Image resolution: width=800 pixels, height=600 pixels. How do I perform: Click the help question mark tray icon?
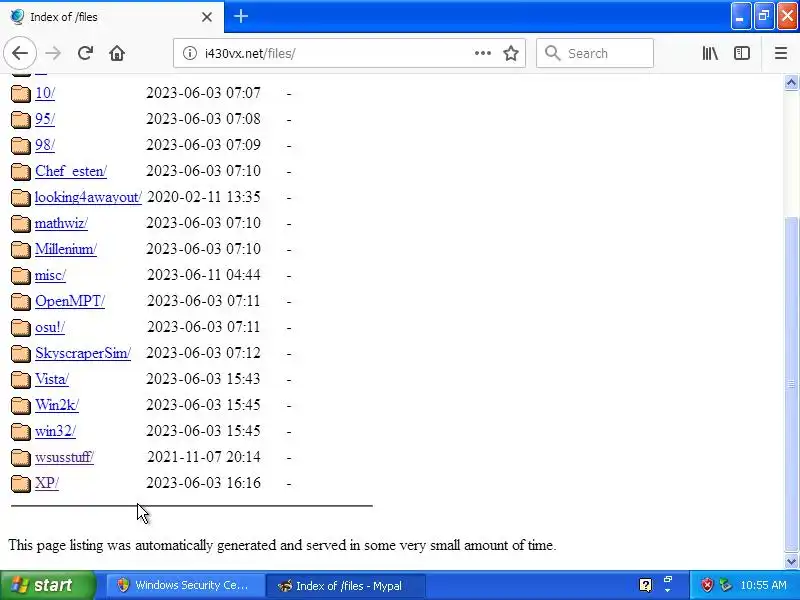[645, 585]
